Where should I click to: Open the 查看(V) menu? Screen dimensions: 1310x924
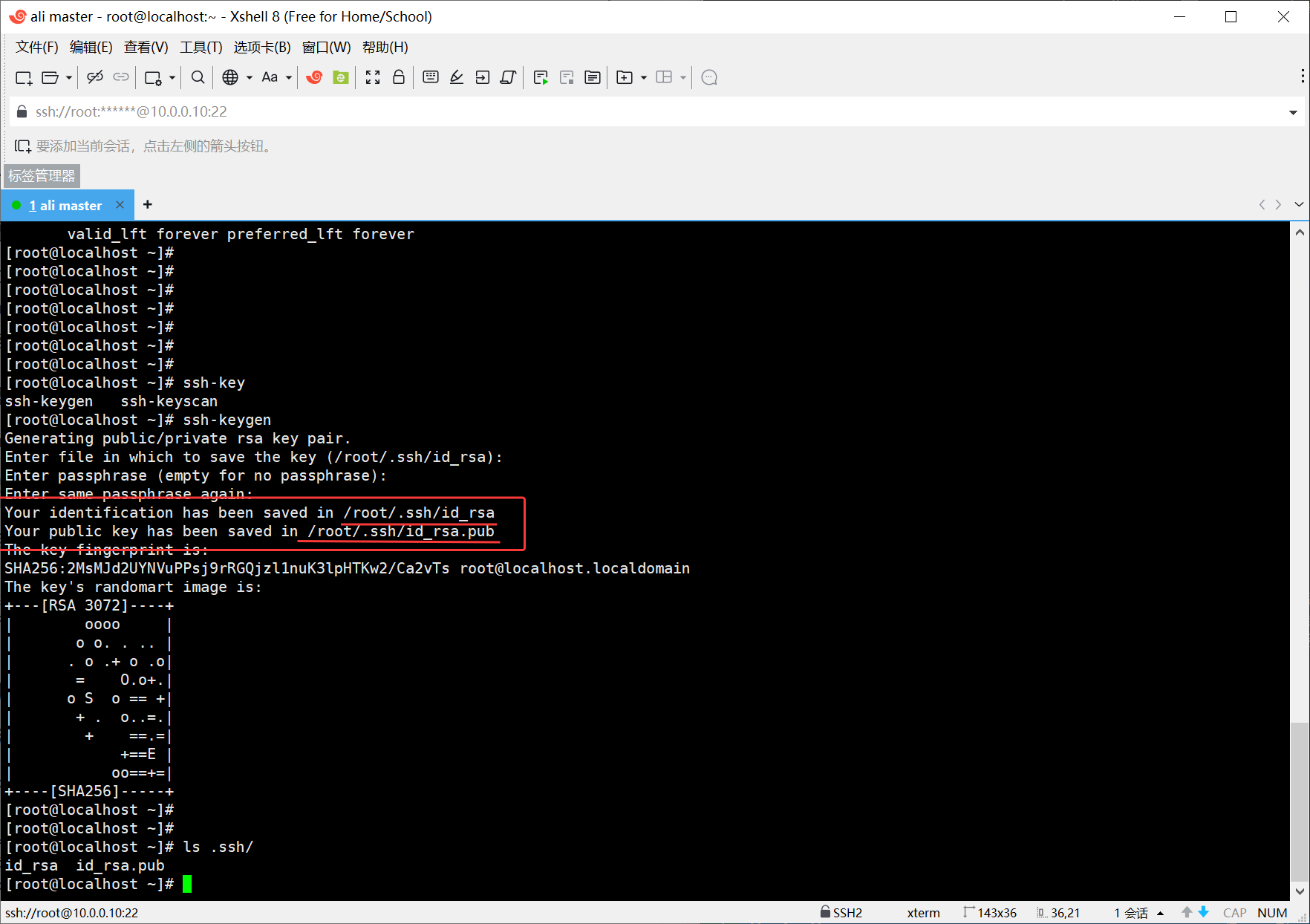tap(146, 48)
